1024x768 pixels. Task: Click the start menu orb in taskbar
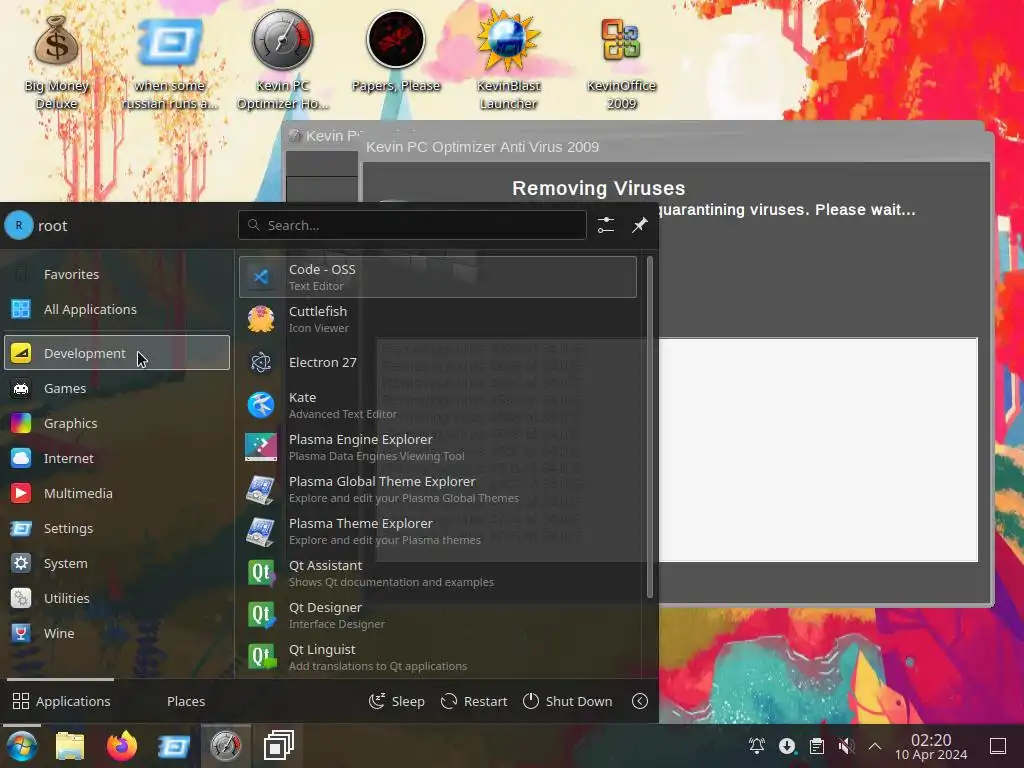tap(22, 746)
